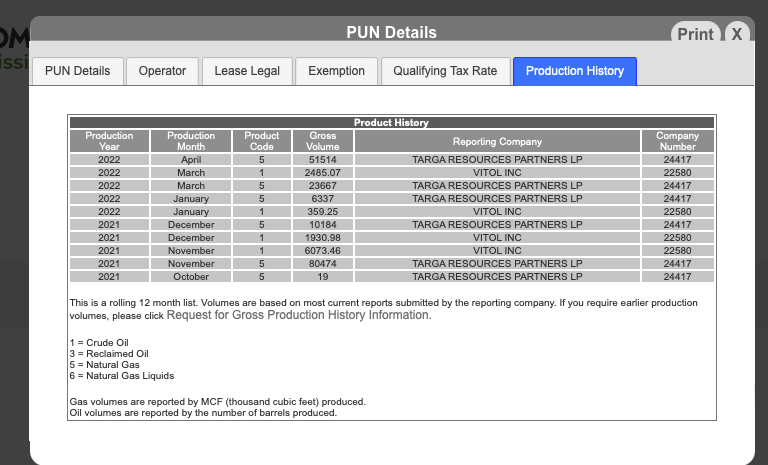Click the Production Month column header
Viewport: 768px width, 465px height.
(191, 141)
